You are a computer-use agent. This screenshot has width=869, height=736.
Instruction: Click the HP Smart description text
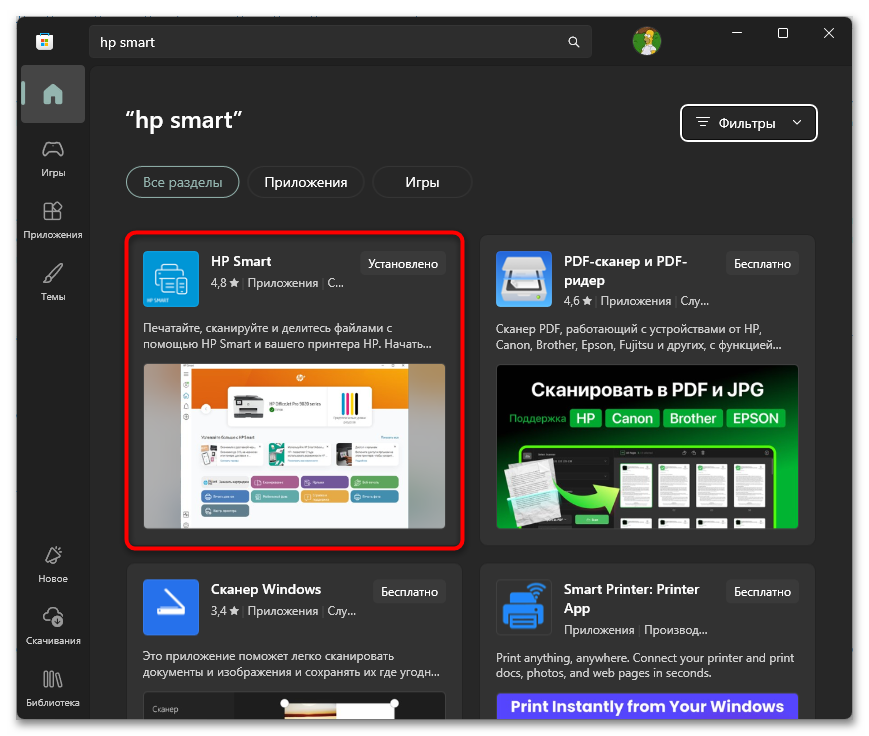287,336
